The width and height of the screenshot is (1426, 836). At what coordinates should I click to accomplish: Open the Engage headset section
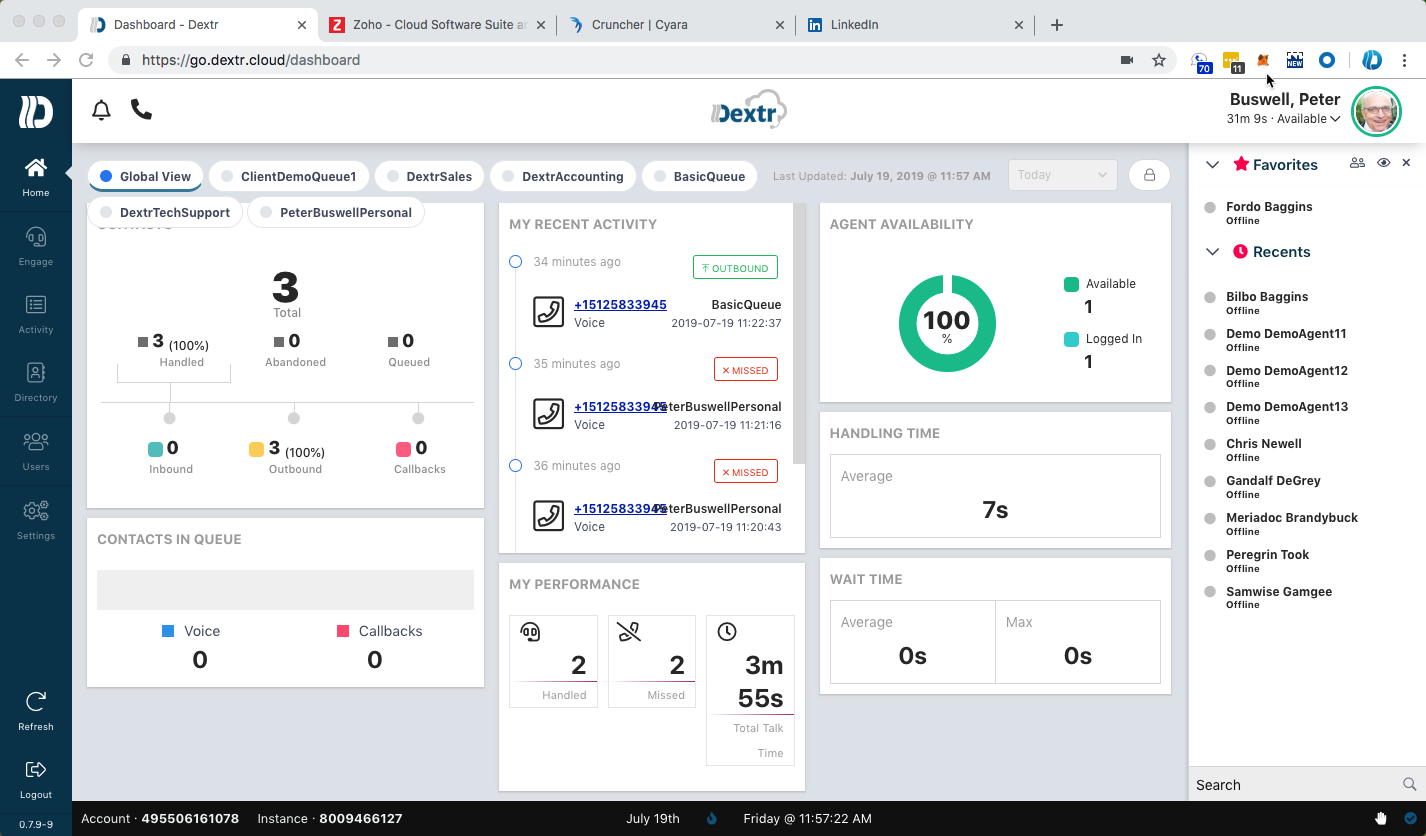36,246
